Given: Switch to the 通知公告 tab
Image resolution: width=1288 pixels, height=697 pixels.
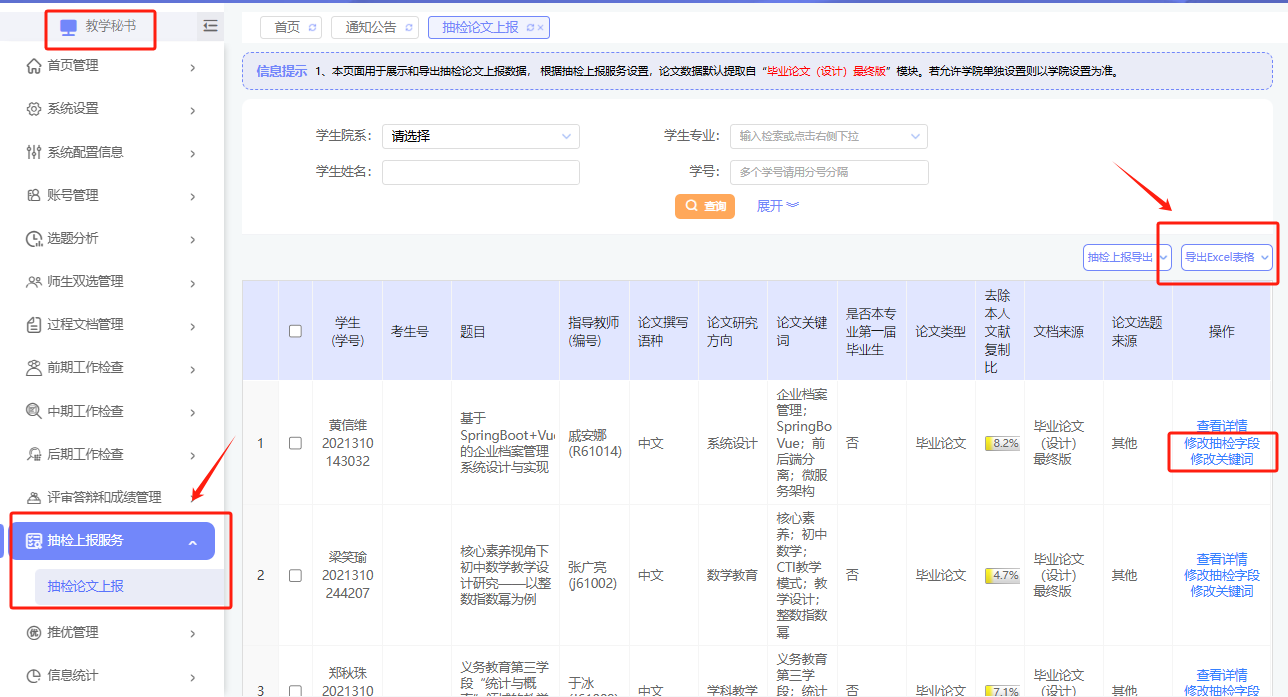Looking at the screenshot, I should [x=370, y=28].
